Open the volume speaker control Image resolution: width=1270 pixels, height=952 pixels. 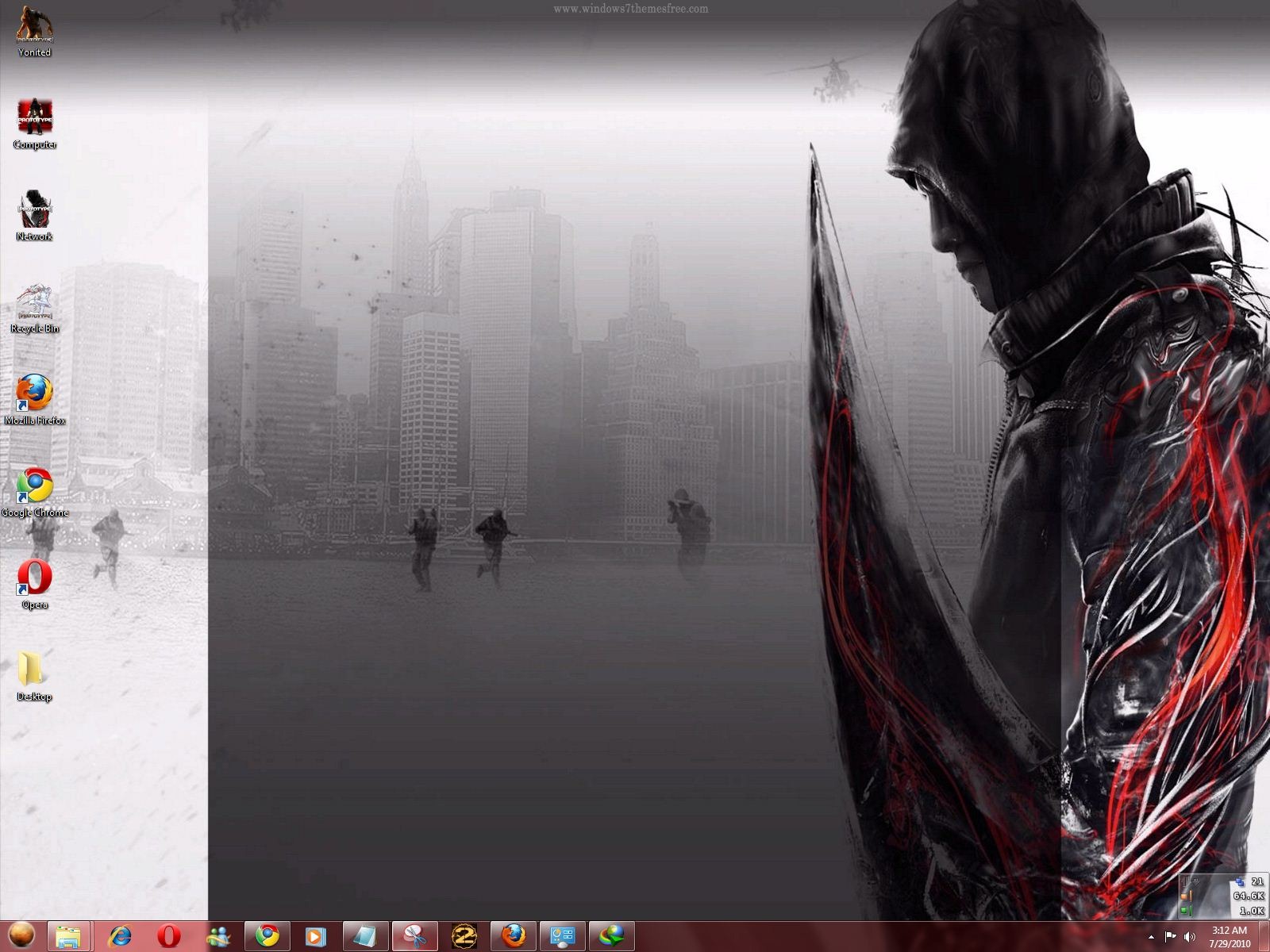[x=1189, y=938]
